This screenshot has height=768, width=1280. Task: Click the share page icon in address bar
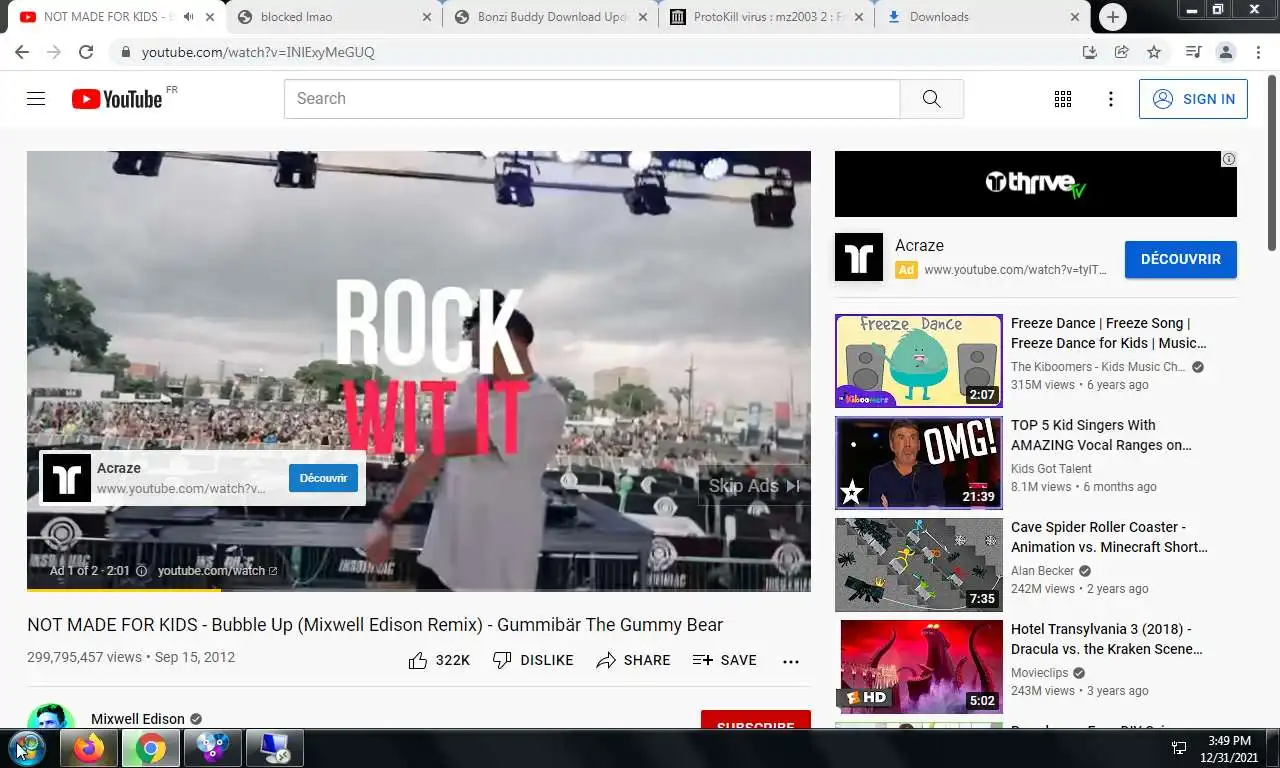pyautogui.click(x=1122, y=52)
